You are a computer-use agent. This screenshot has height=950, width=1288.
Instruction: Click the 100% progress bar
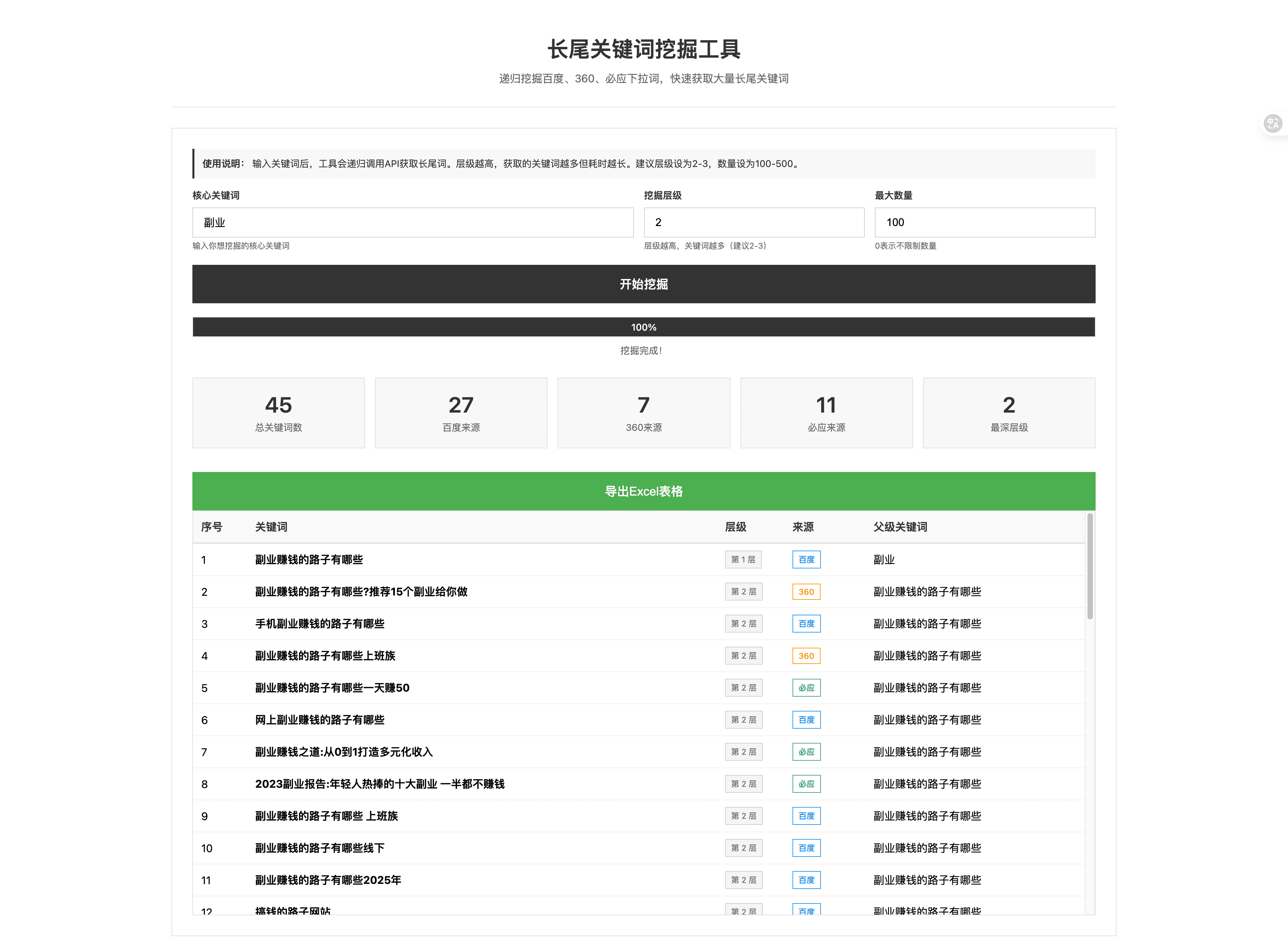tap(643, 327)
